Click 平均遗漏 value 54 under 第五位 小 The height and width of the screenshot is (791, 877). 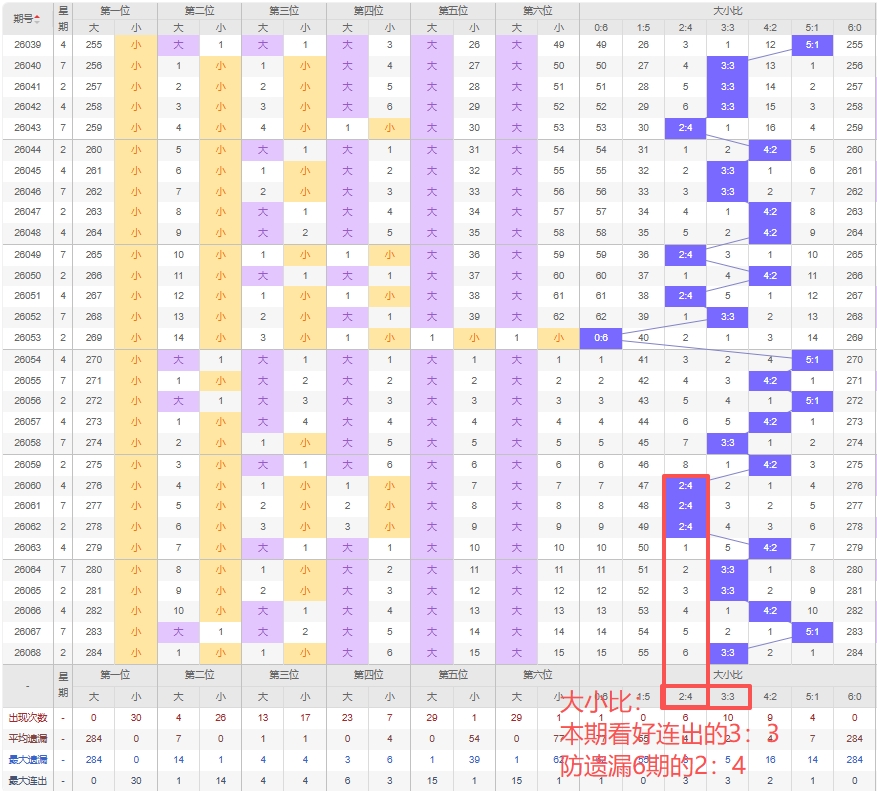pyautogui.click(x=474, y=739)
